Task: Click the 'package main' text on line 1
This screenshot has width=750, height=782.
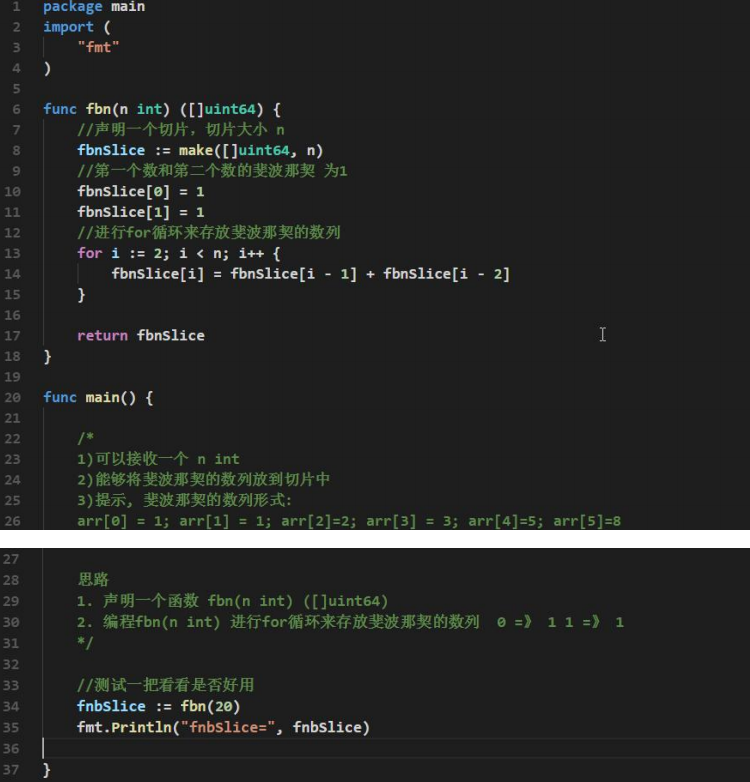Action: 94,6
